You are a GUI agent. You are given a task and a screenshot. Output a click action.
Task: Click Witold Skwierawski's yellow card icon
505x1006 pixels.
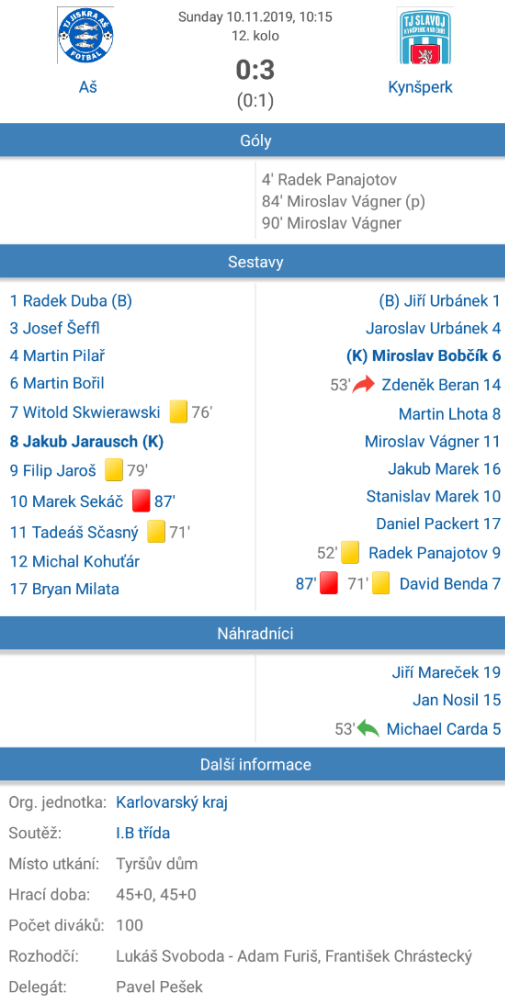178,412
